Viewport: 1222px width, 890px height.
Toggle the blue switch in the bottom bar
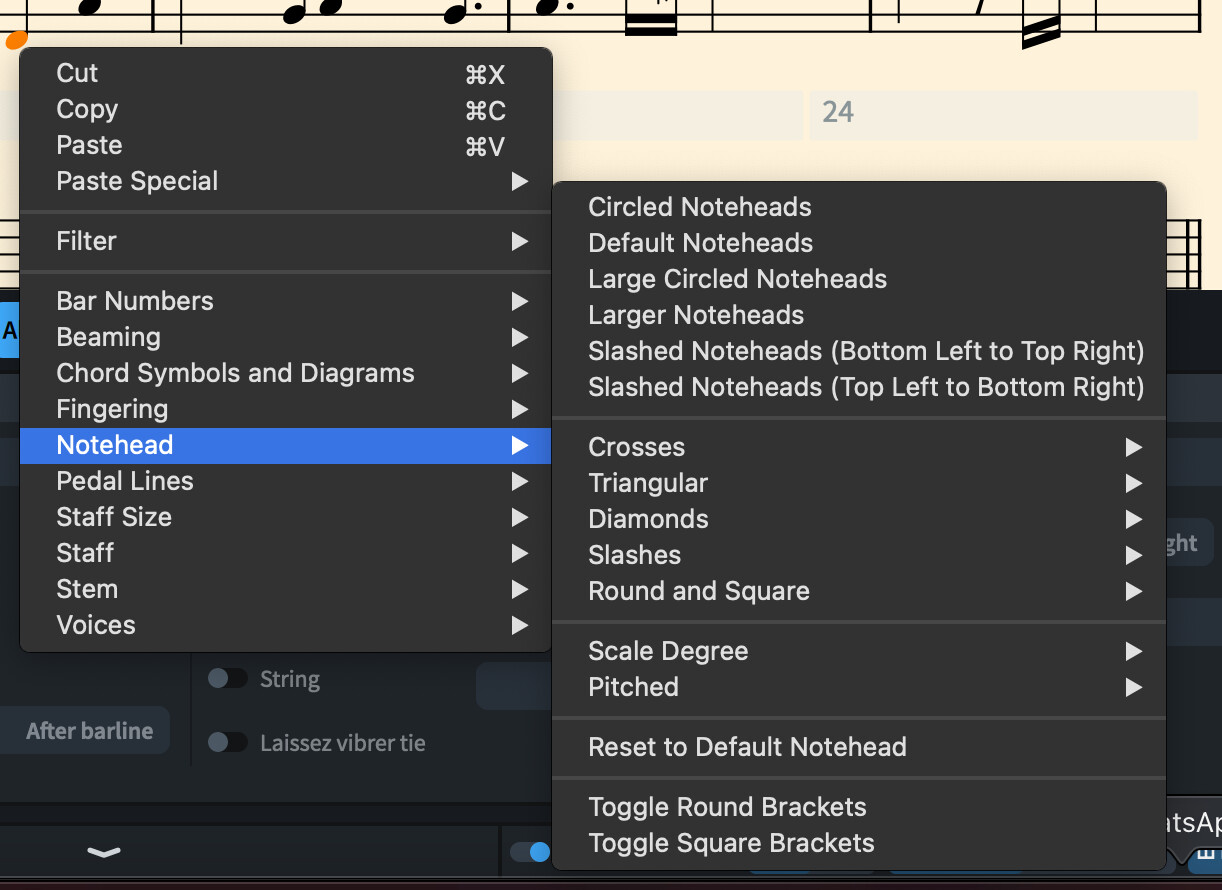pos(530,852)
